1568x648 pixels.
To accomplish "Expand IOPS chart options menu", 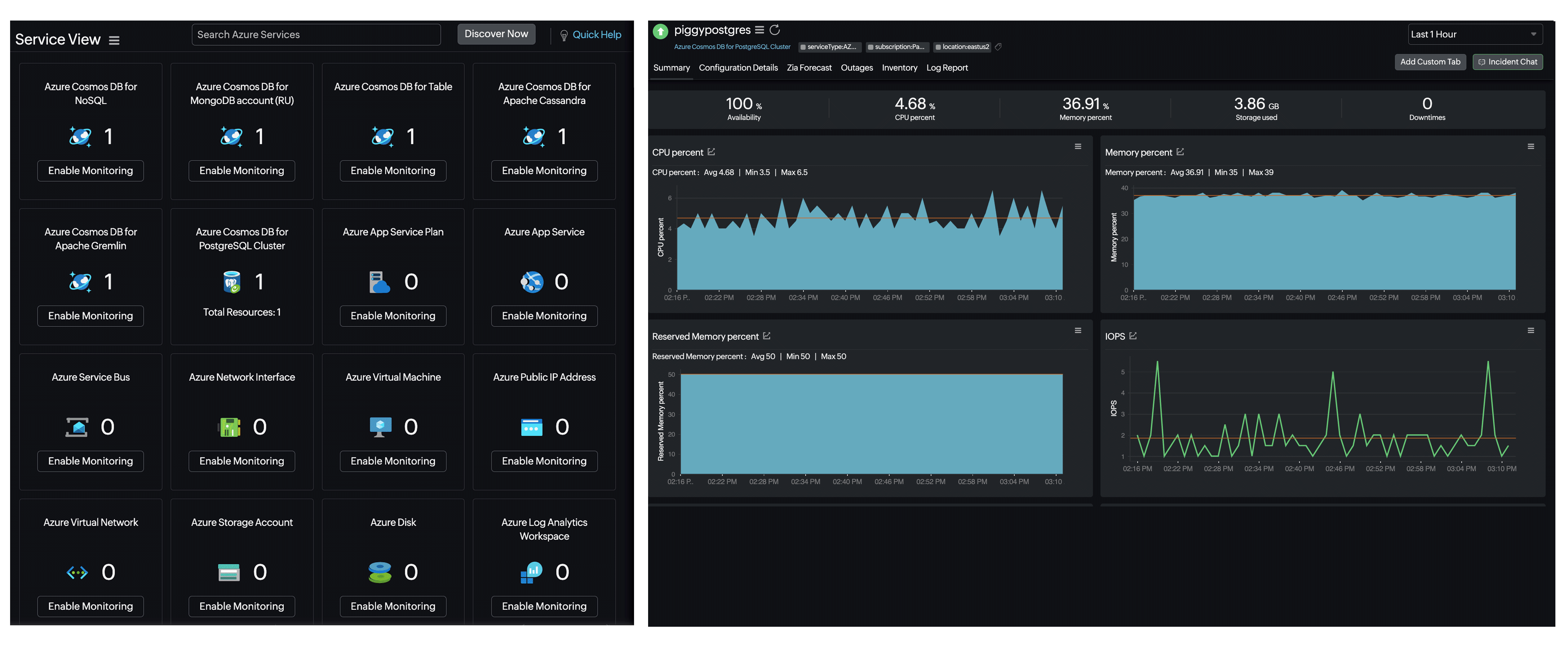I will pos(1530,331).
